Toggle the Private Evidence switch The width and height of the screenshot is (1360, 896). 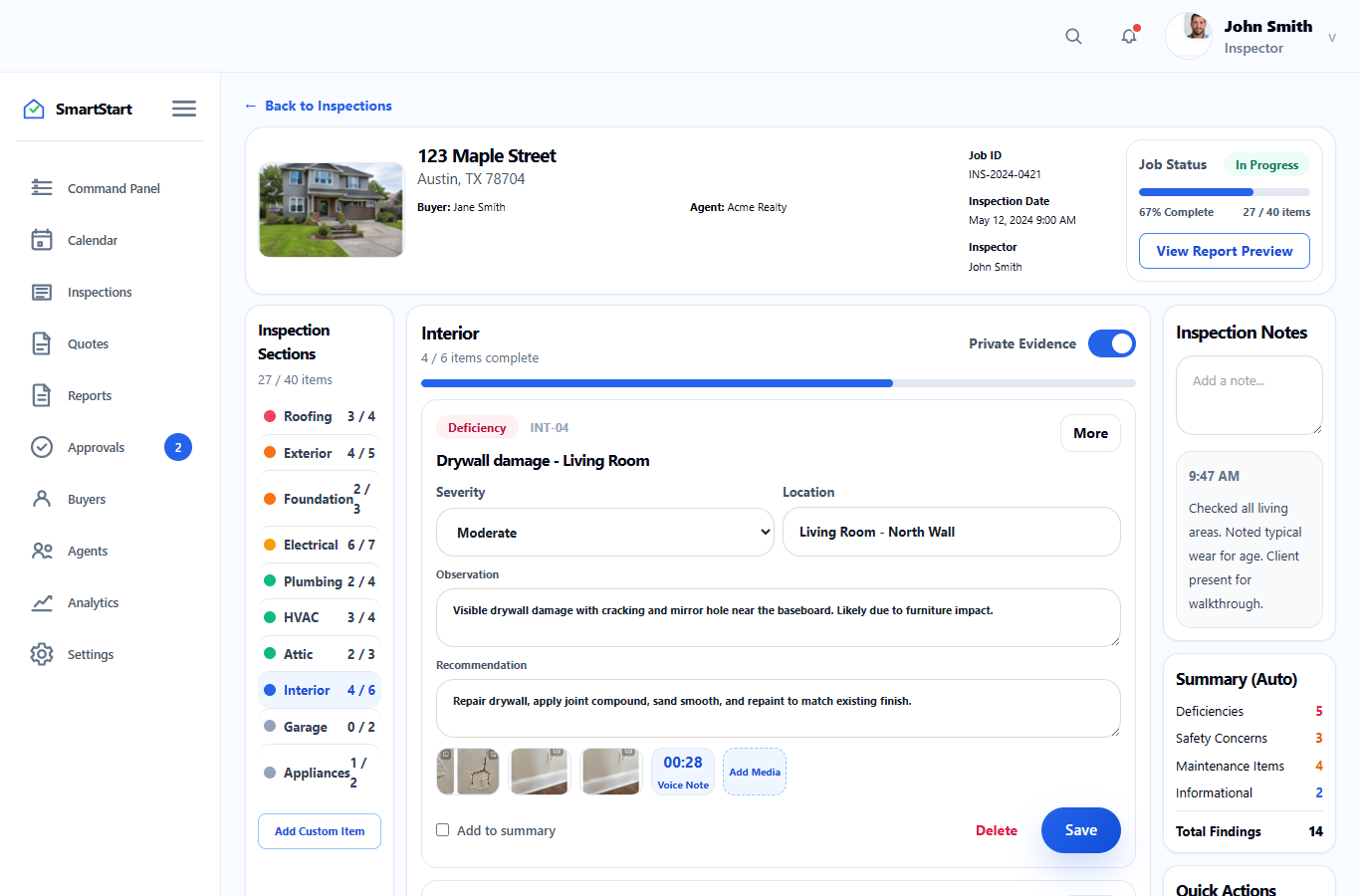click(1112, 343)
